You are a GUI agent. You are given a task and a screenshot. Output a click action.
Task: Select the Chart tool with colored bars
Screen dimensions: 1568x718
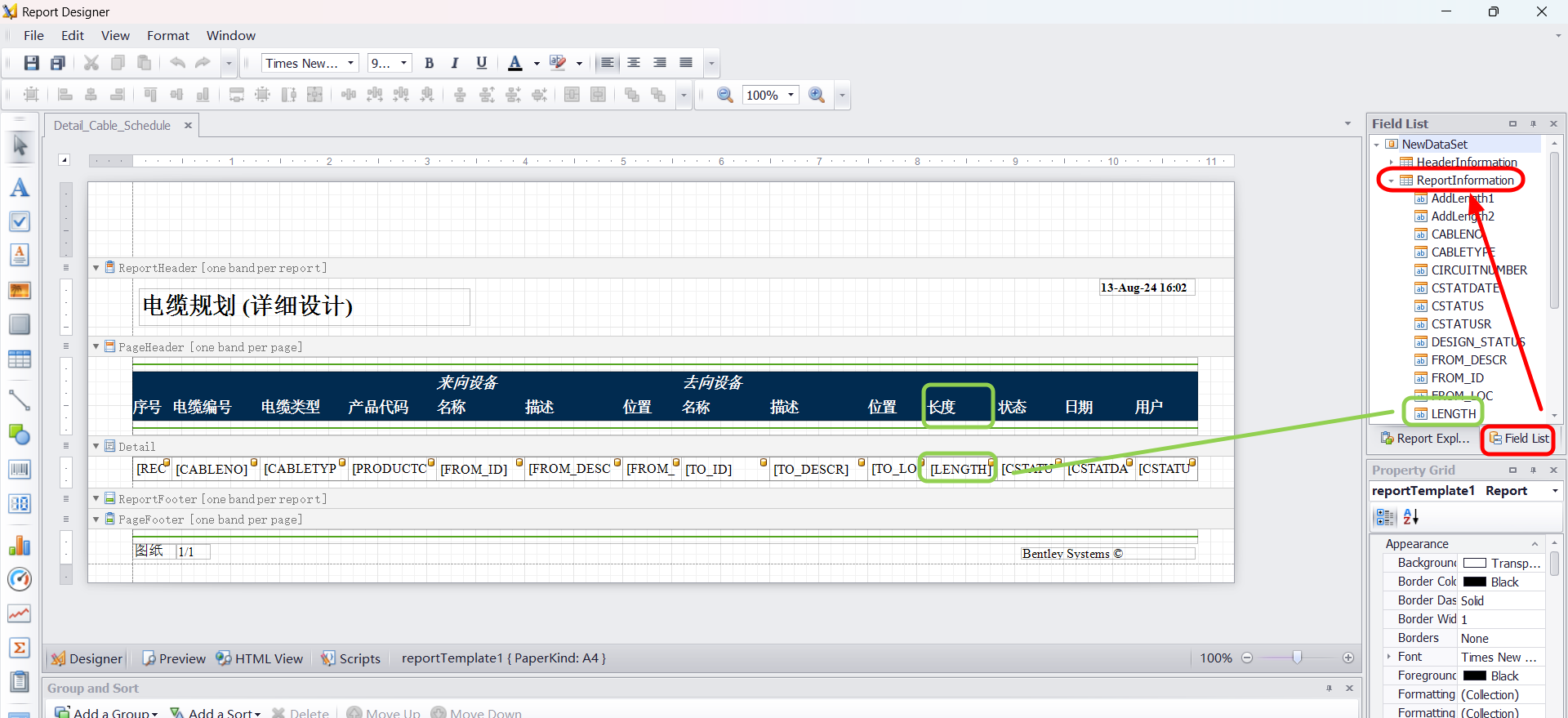point(20,546)
